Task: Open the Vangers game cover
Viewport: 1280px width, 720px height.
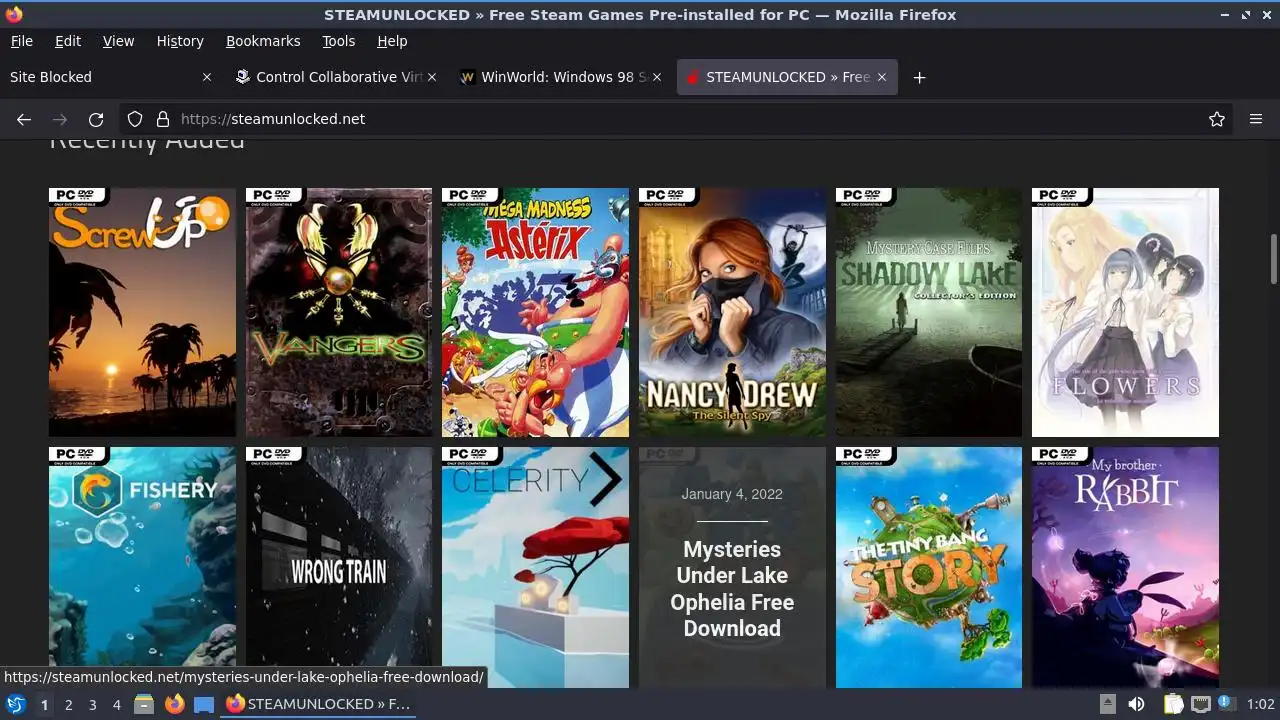Action: (x=339, y=312)
